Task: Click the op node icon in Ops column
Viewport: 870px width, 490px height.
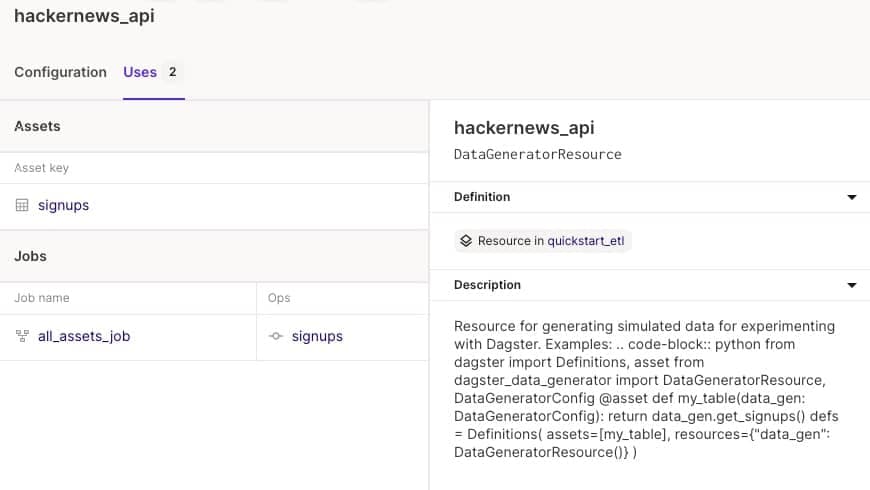Action: (277, 336)
